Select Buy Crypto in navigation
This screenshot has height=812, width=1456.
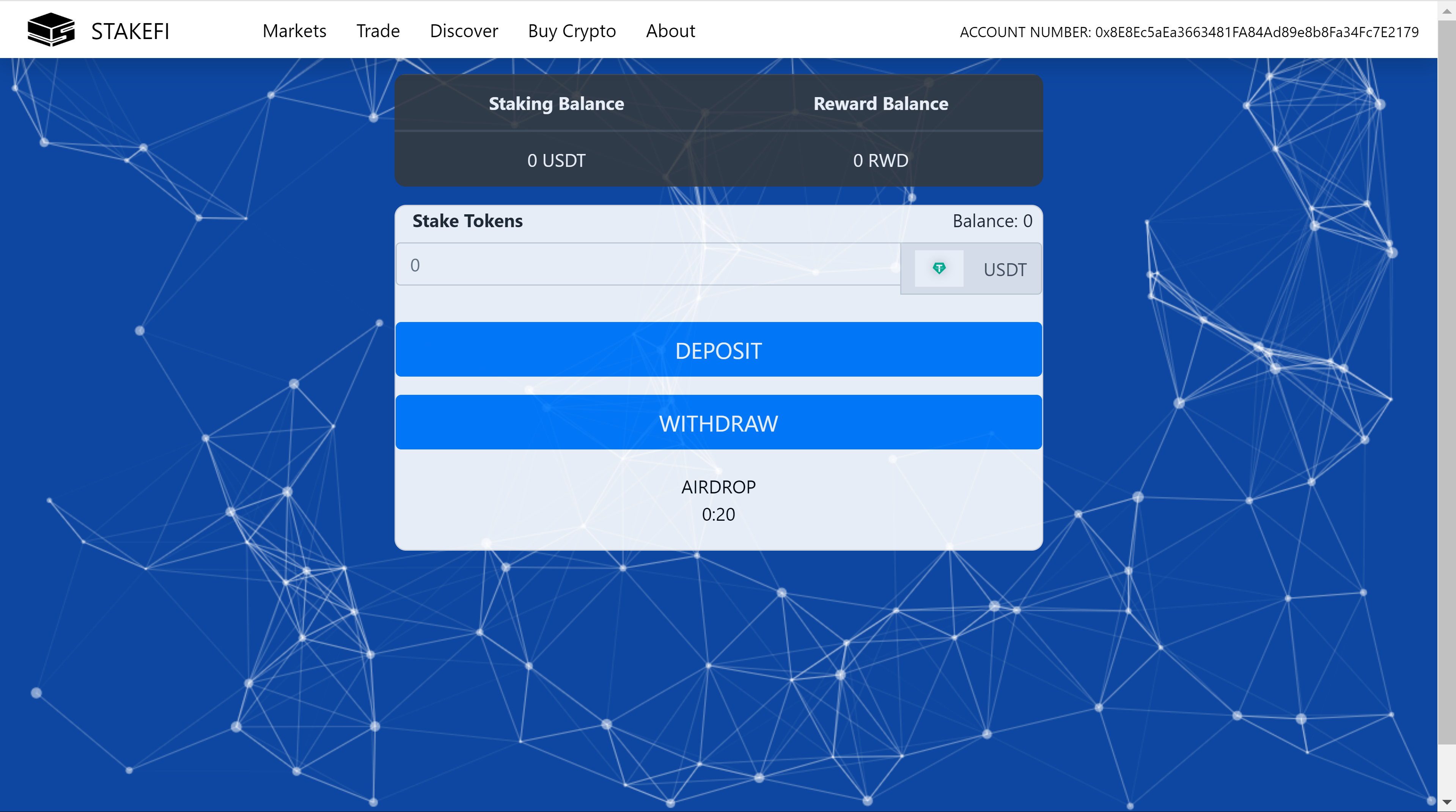tap(571, 31)
